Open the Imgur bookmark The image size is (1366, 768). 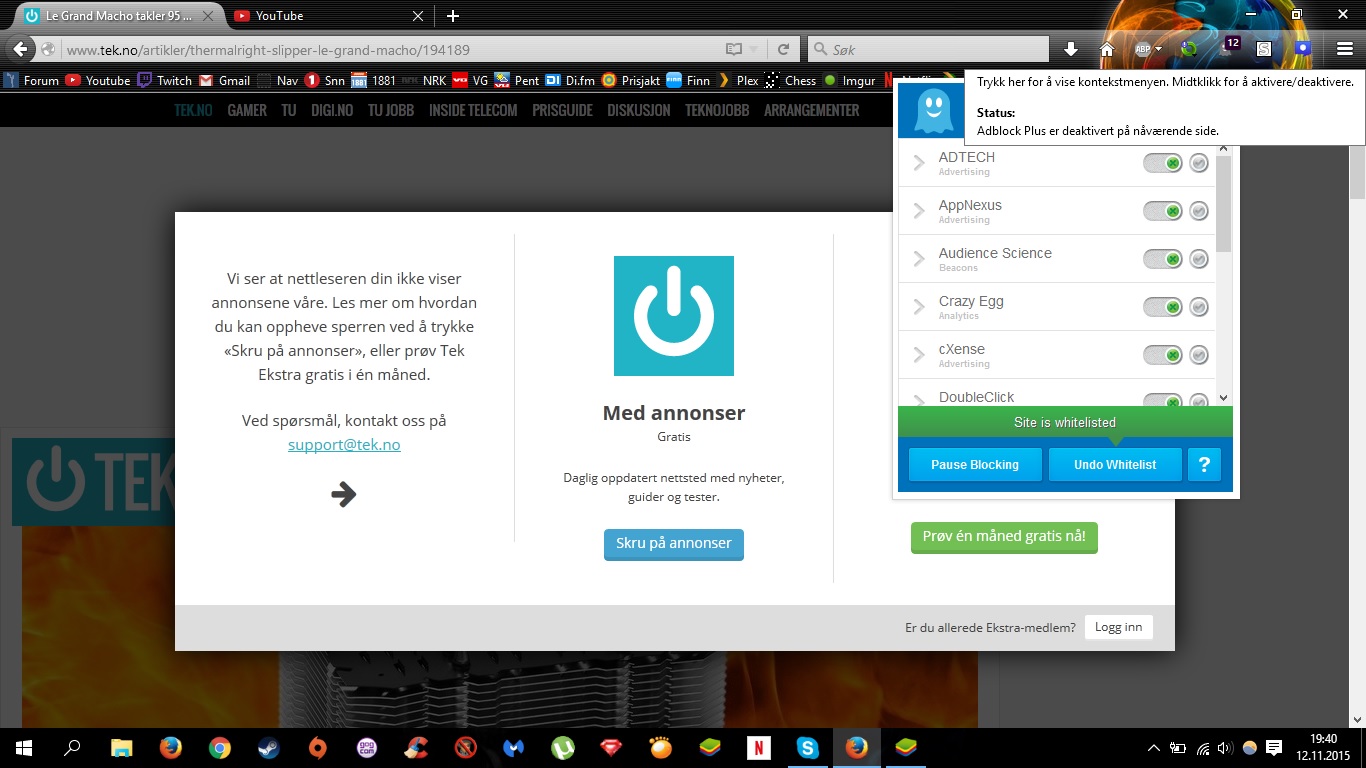849,80
